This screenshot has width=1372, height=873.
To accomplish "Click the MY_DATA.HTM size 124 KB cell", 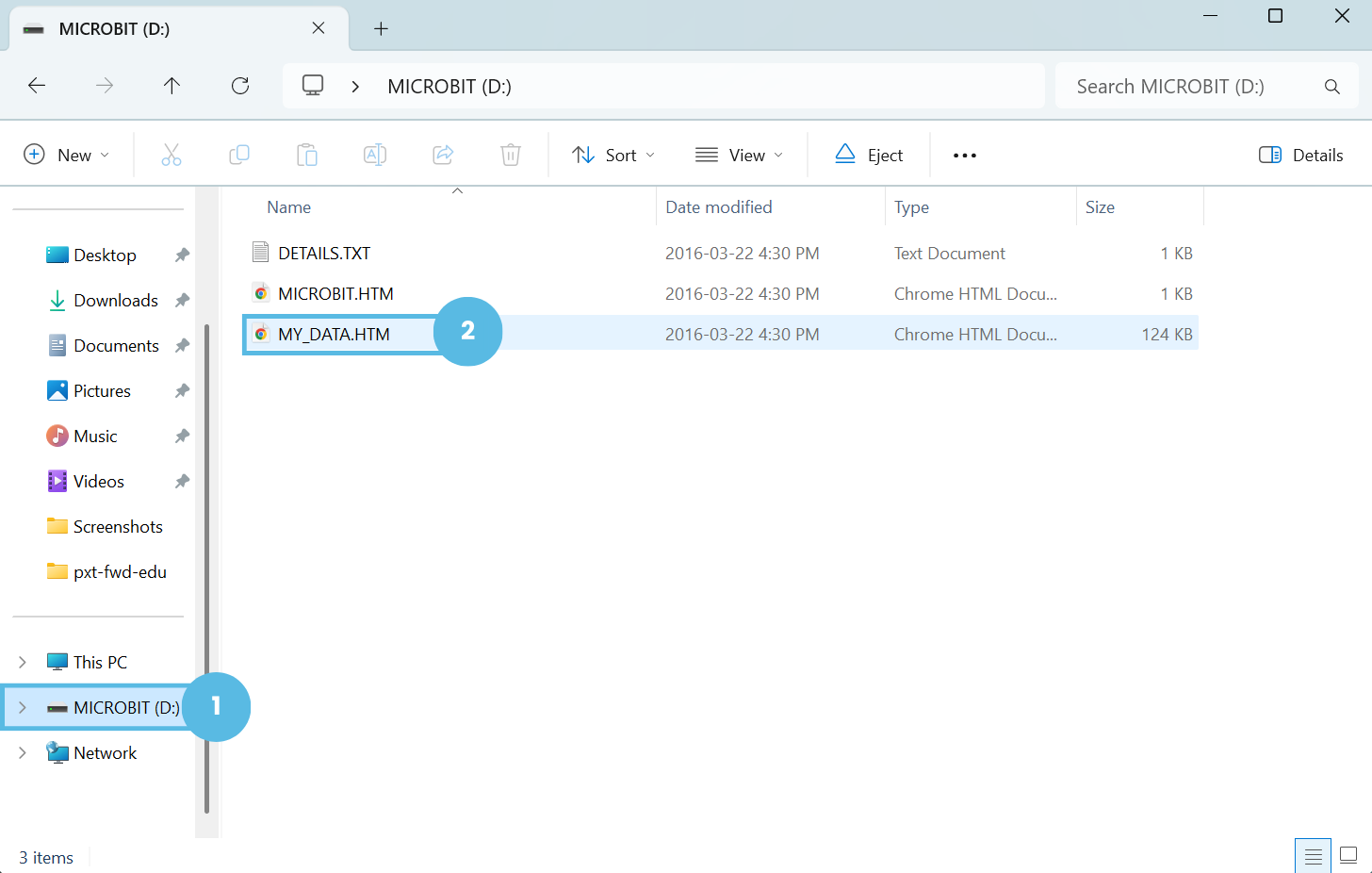I will pyautogui.click(x=1167, y=335).
